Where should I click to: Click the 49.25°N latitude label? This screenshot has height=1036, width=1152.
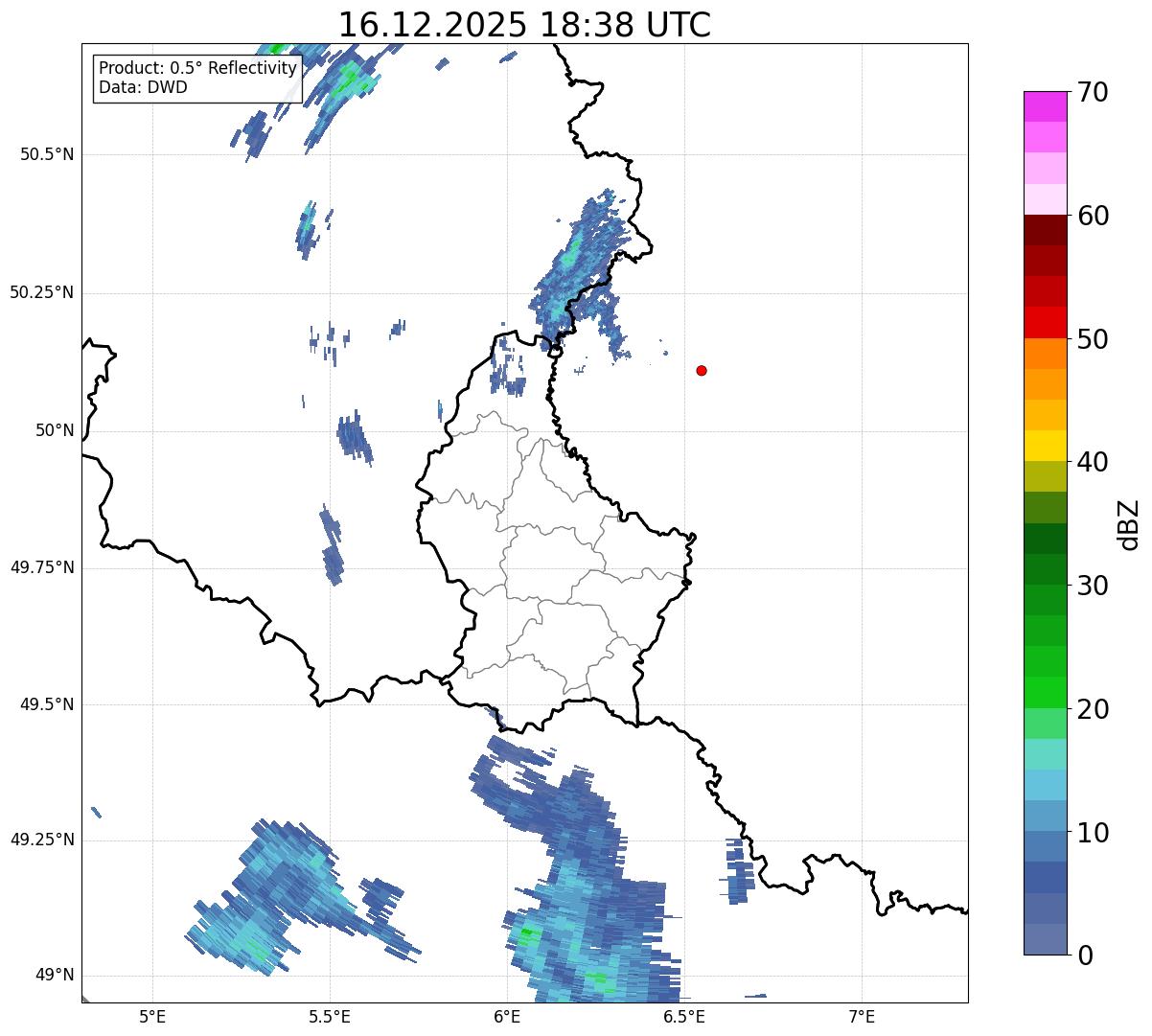[x=42, y=840]
